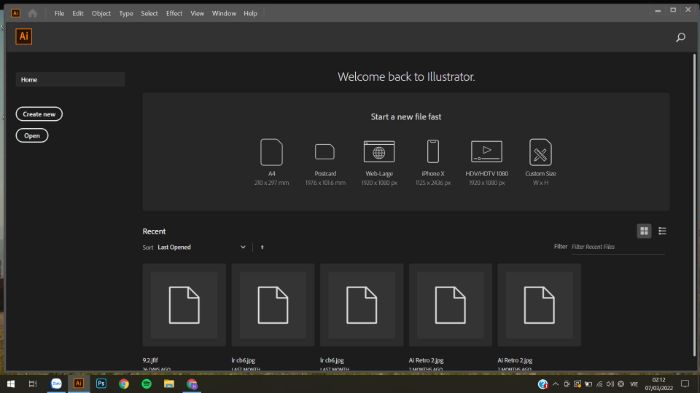Click the Illustrator Ai logo in header
700x393 pixels.
pos(24,37)
